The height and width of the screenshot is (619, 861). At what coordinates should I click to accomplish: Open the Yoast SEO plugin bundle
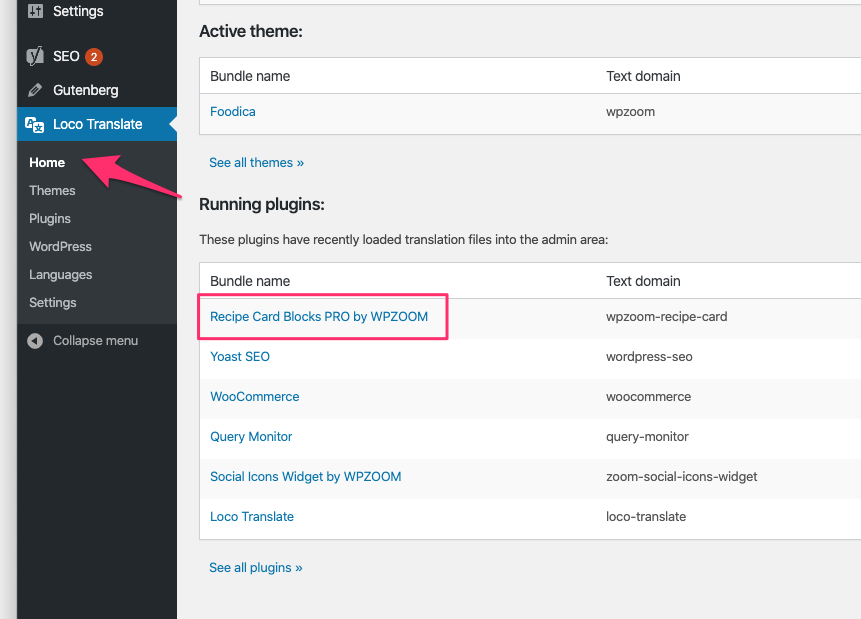[240, 356]
